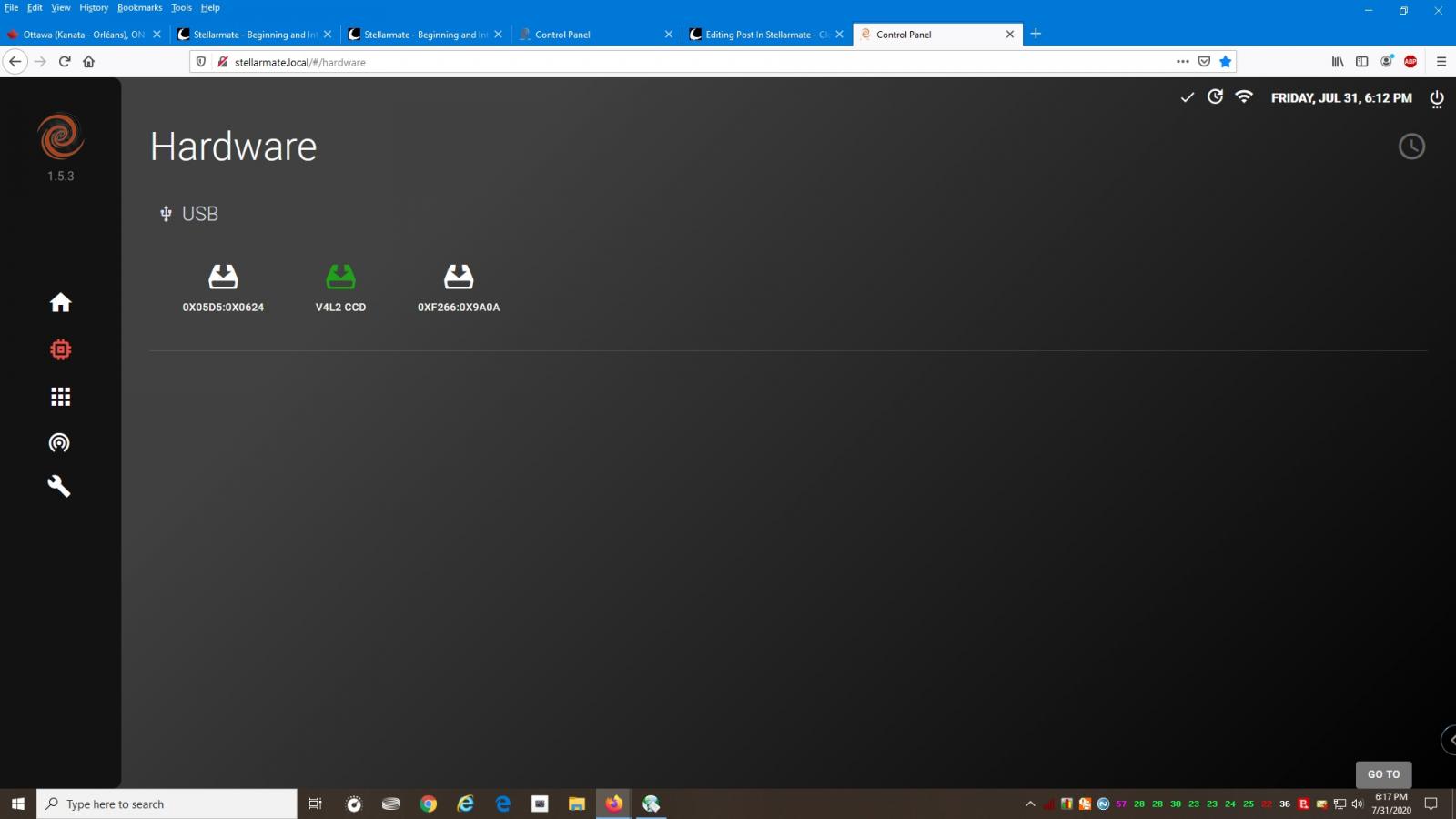Click the Adblock Plus extension icon

point(1410,62)
